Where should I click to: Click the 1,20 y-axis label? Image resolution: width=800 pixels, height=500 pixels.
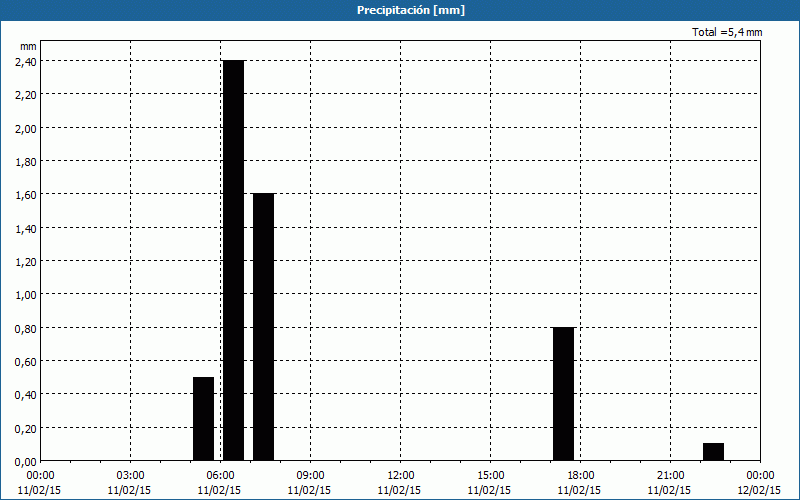click(26, 261)
